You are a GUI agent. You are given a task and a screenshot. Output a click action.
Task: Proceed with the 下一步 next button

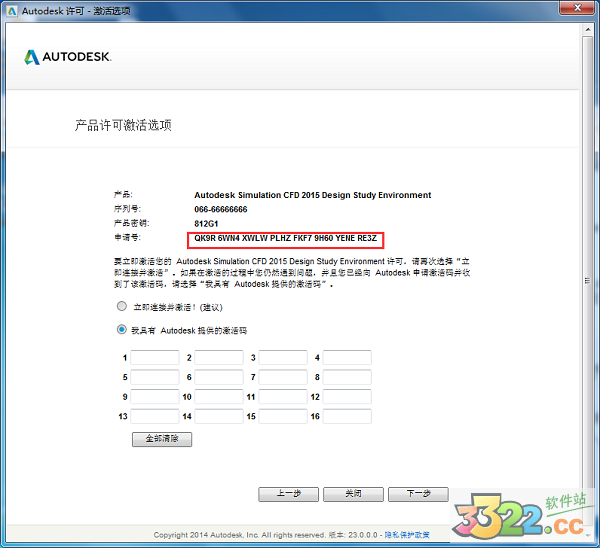pyautogui.click(x=418, y=494)
